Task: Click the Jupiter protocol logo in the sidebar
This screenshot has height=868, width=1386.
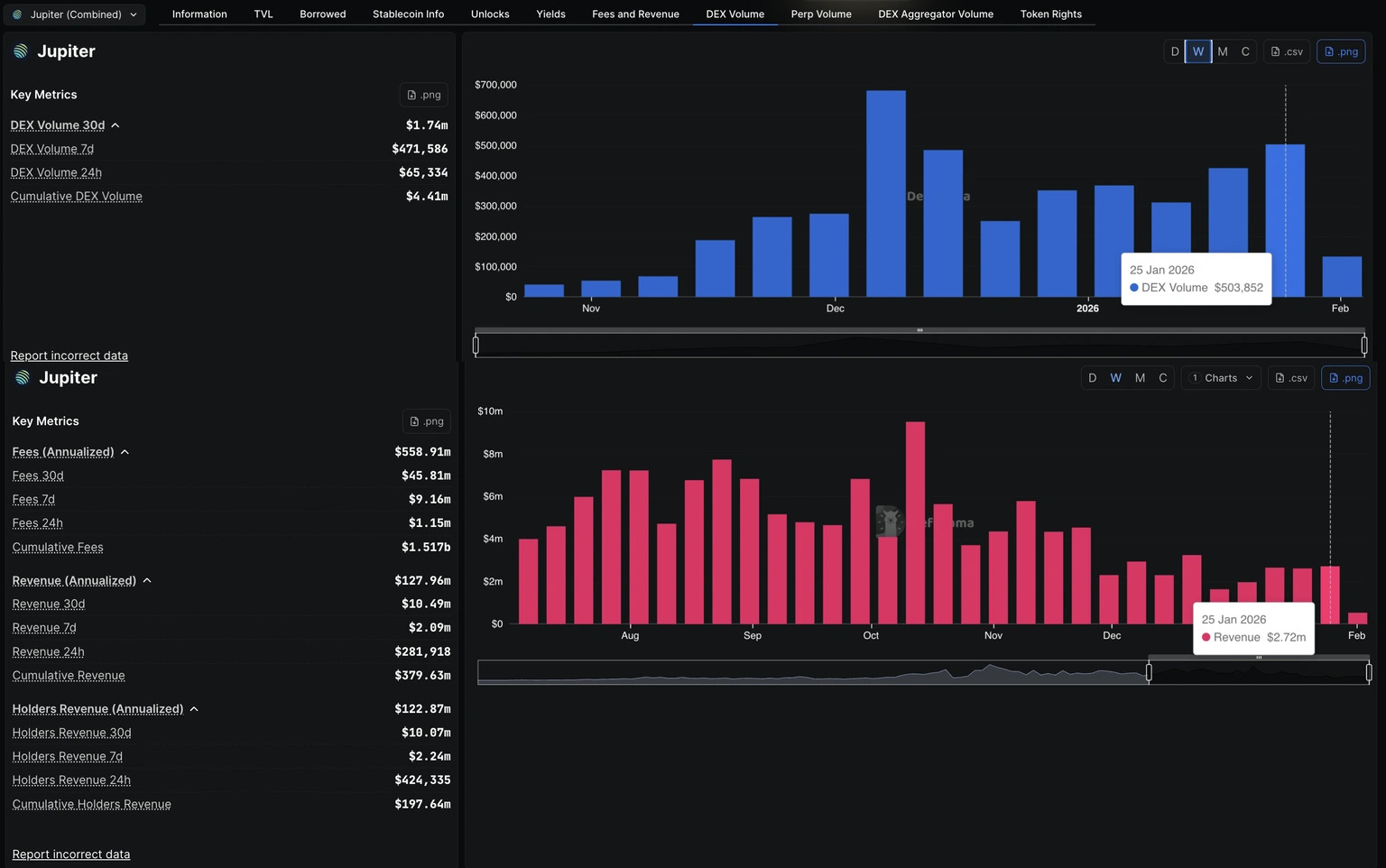Action: pyautogui.click(x=20, y=51)
